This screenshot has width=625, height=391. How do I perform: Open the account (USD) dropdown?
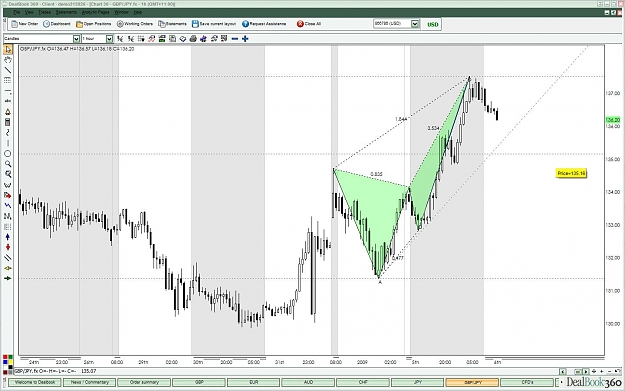(x=415, y=24)
